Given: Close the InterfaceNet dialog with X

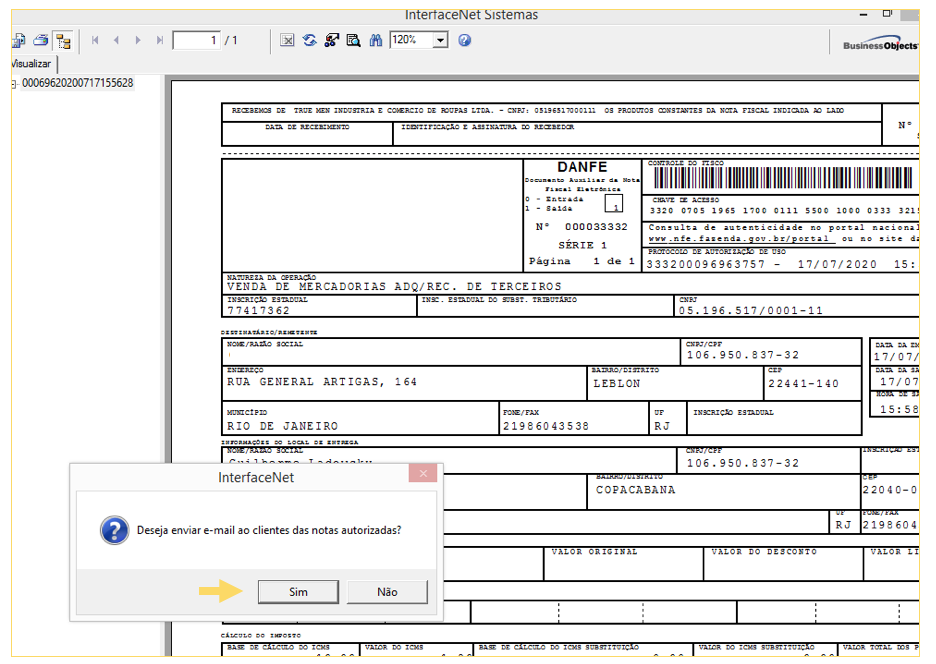Looking at the screenshot, I should point(425,473).
